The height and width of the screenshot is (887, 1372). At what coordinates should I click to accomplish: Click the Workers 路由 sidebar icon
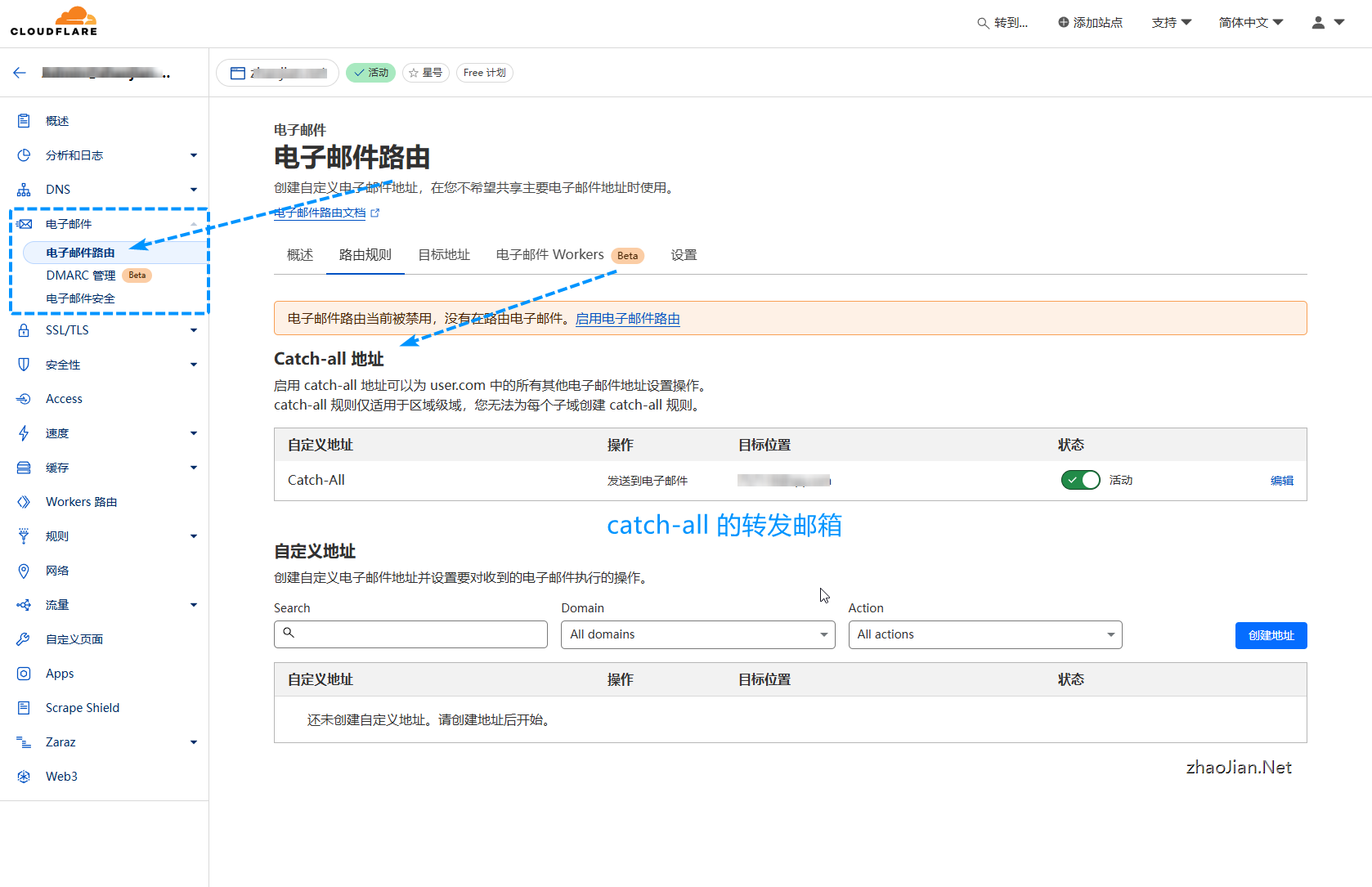coord(24,501)
